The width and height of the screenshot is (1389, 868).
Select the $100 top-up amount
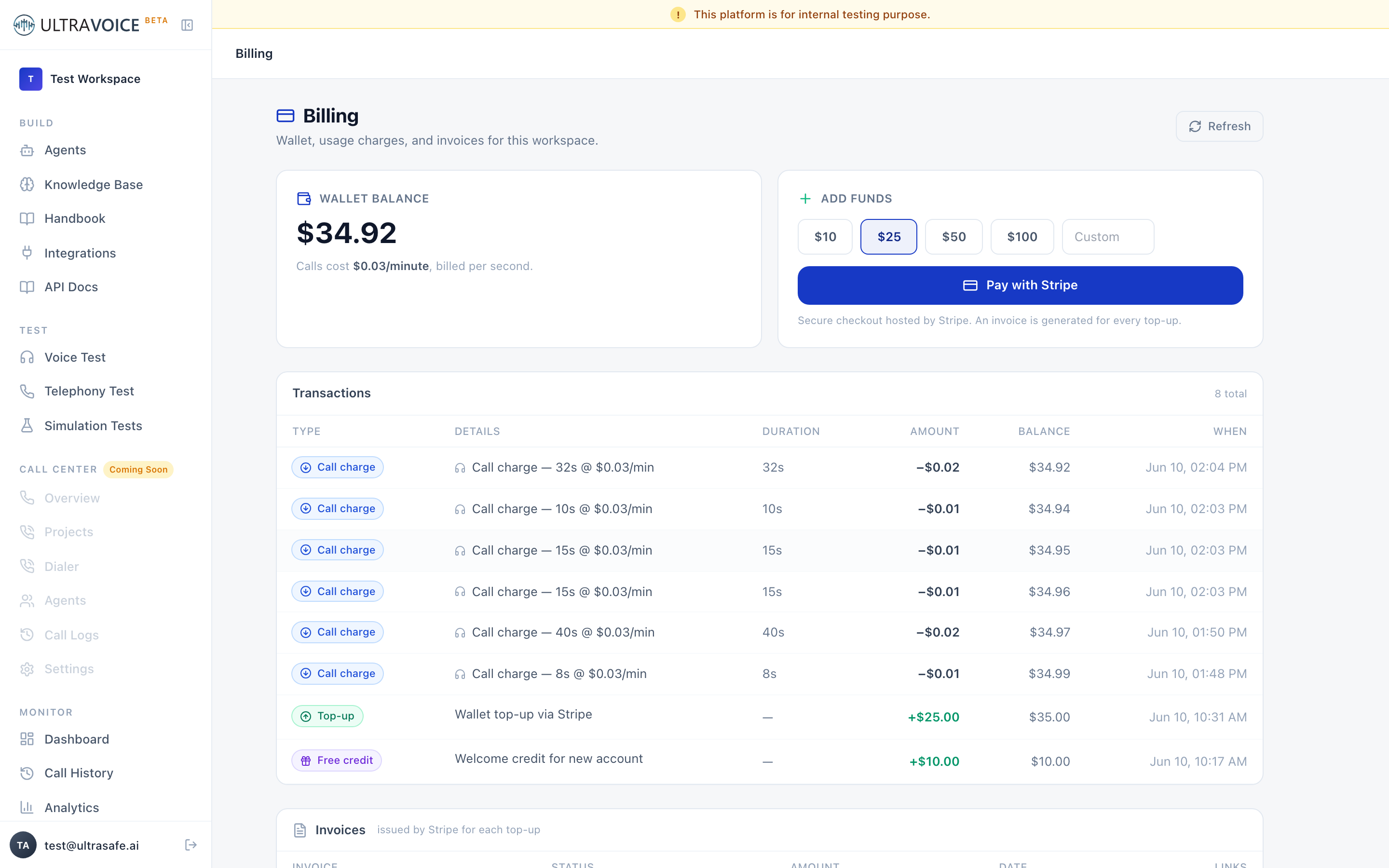pyautogui.click(x=1021, y=236)
